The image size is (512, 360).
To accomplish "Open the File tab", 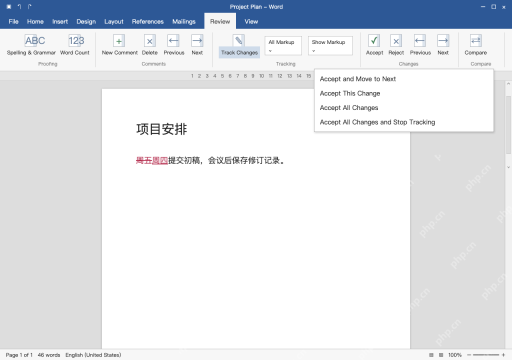I will click(14, 22).
